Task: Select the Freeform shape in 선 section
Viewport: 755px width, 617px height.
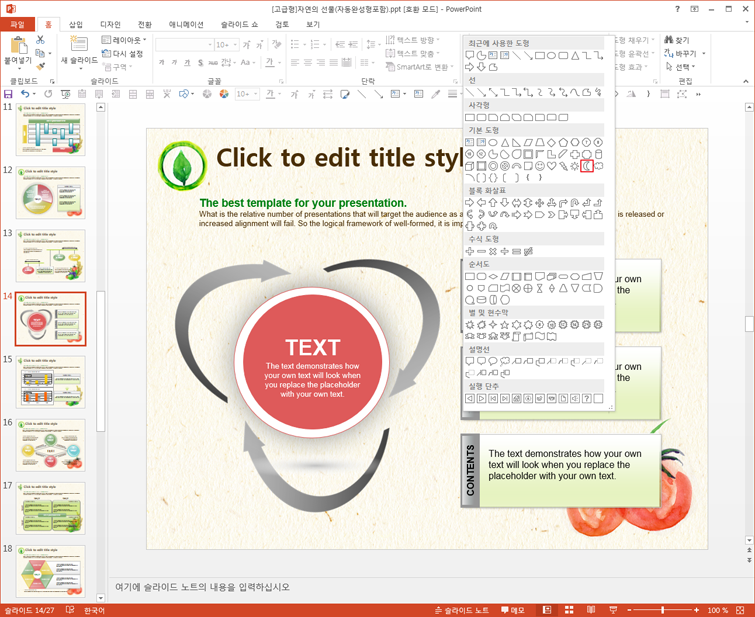Action: click(586, 92)
